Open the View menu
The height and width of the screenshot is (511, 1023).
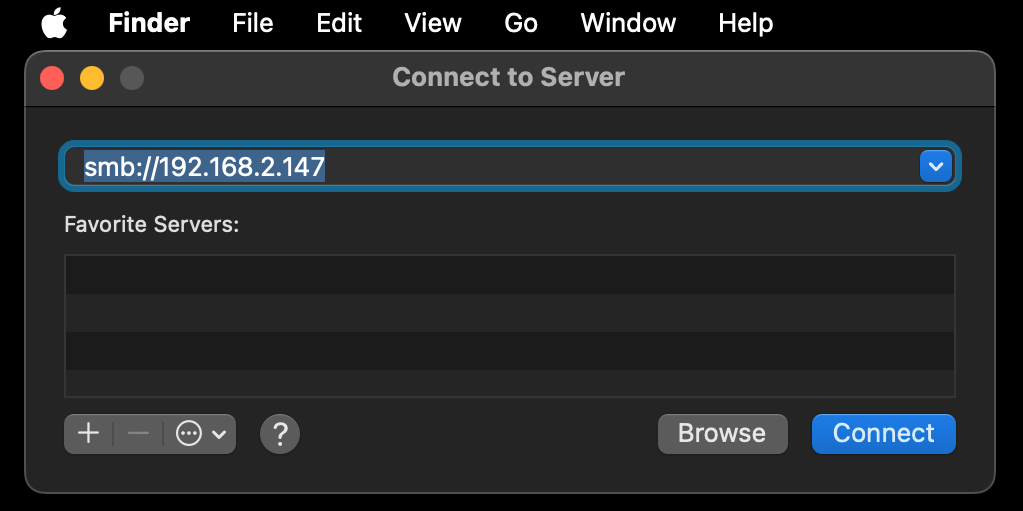[x=433, y=23]
